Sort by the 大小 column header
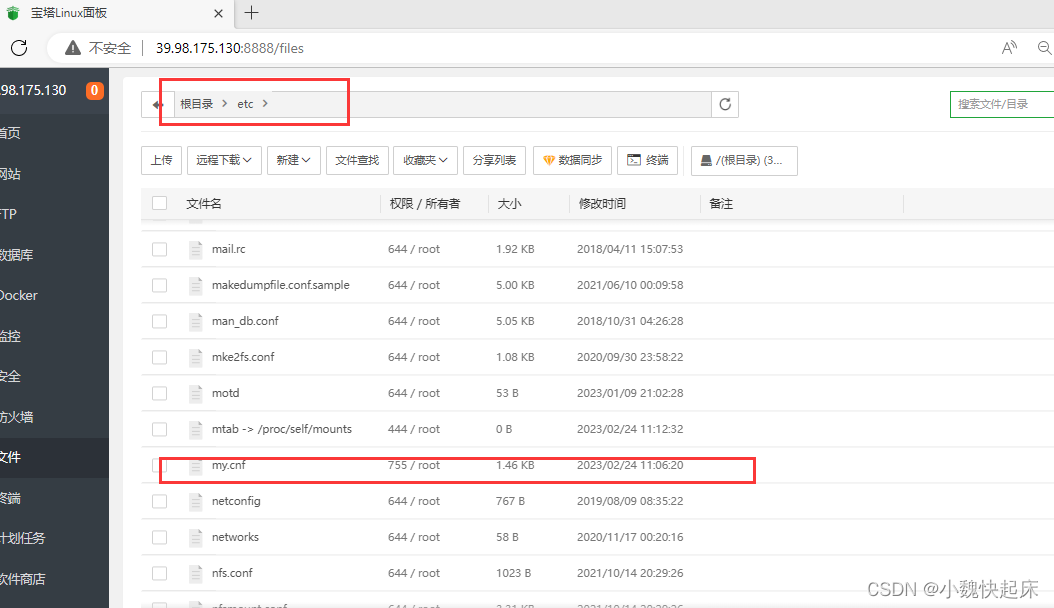 point(509,204)
